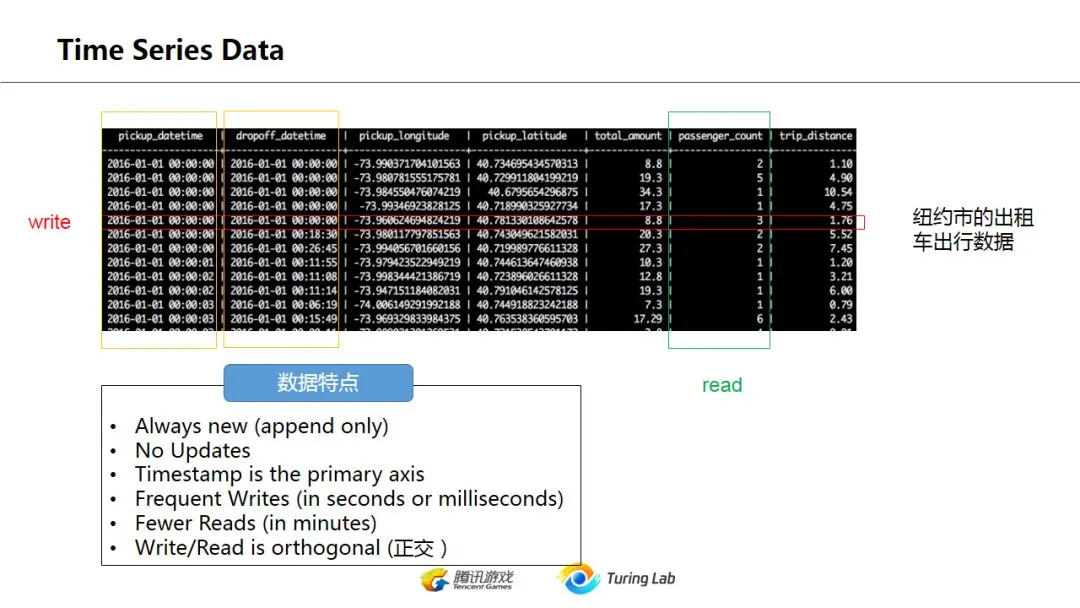
Task: Click trip_distance value 4.90
Action: [841, 178]
